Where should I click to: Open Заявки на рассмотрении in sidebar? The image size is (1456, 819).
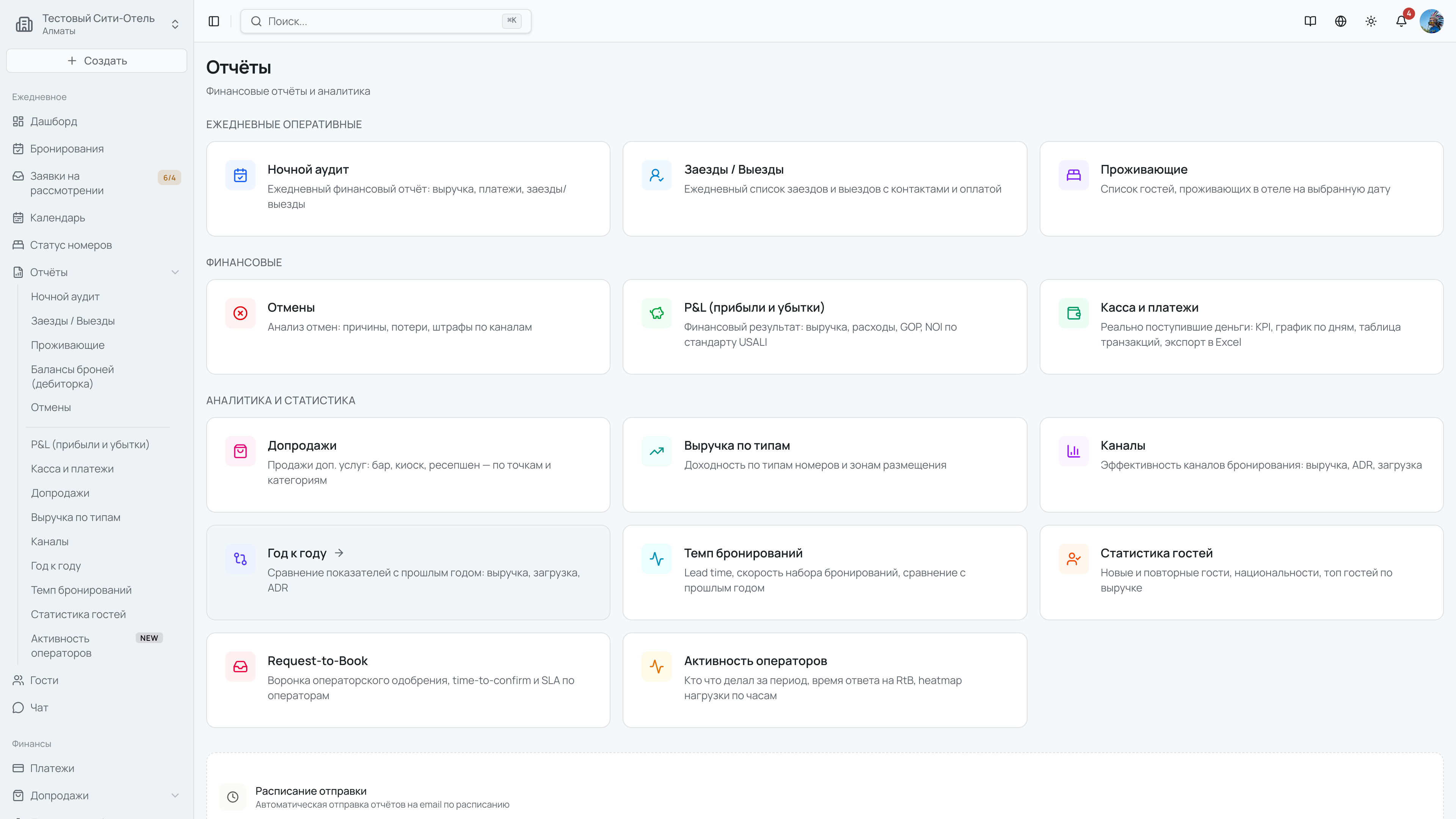[97, 183]
